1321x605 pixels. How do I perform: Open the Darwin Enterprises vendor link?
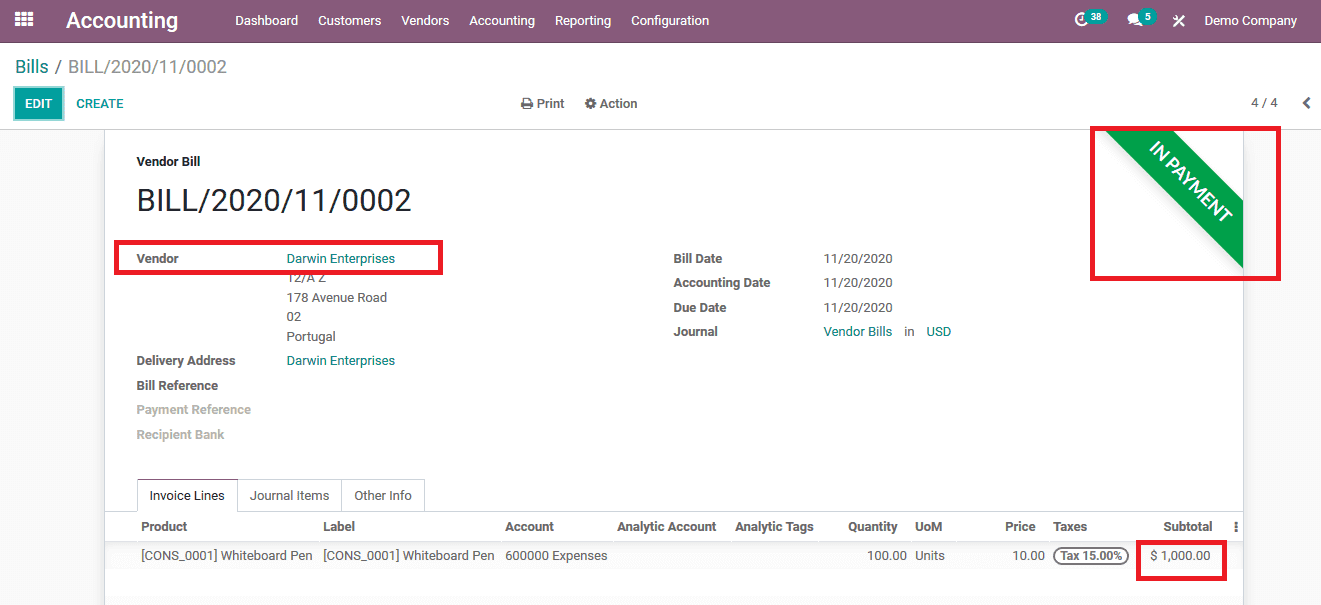click(x=341, y=259)
